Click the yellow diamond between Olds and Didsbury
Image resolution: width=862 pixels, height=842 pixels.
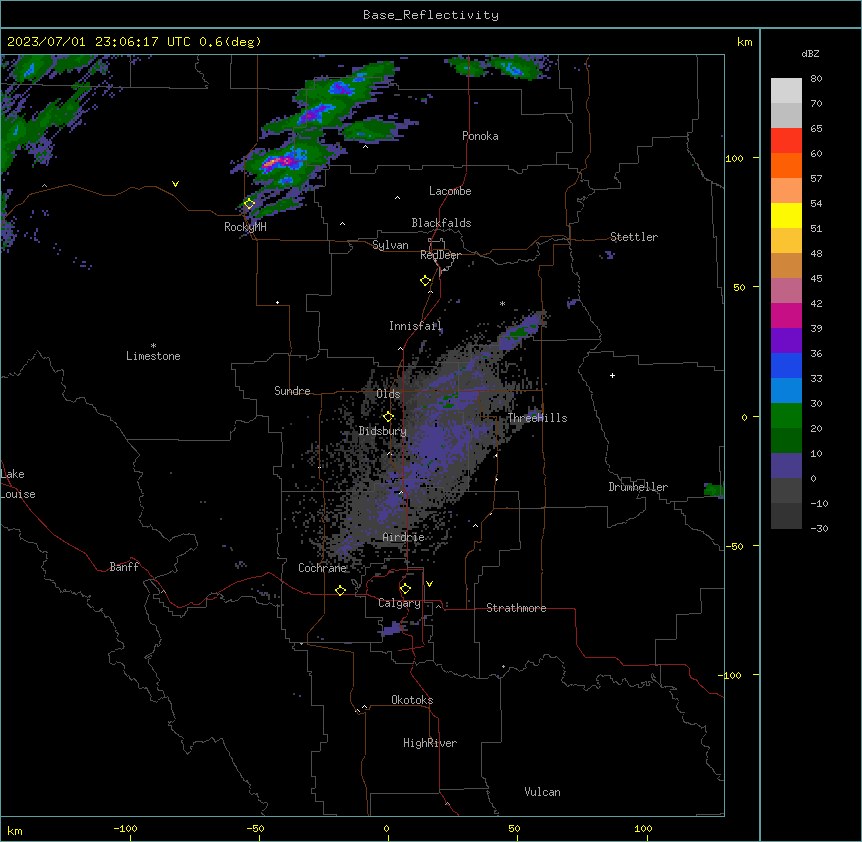(389, 417)
